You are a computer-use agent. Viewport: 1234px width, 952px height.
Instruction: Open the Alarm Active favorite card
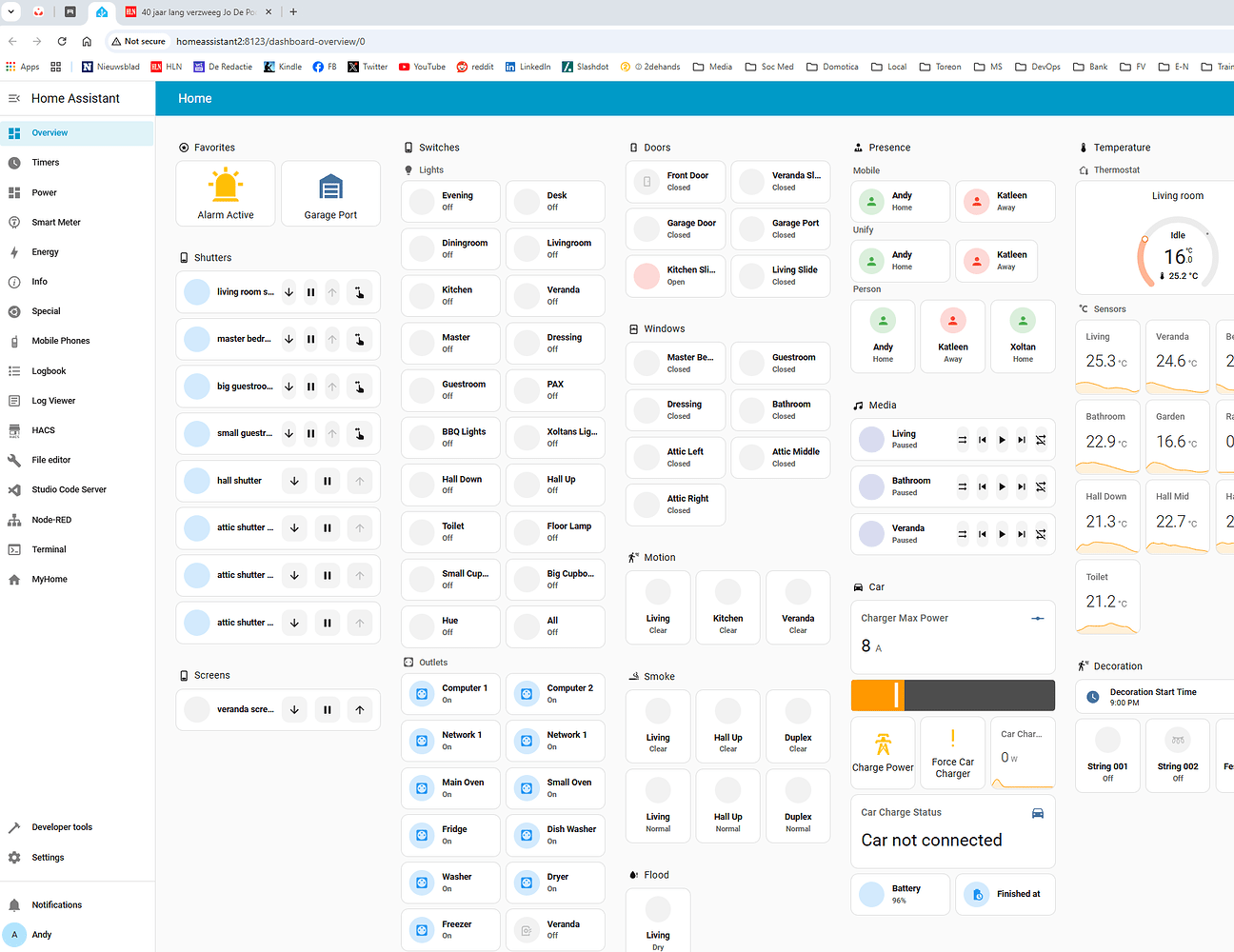tap(226, 193)
